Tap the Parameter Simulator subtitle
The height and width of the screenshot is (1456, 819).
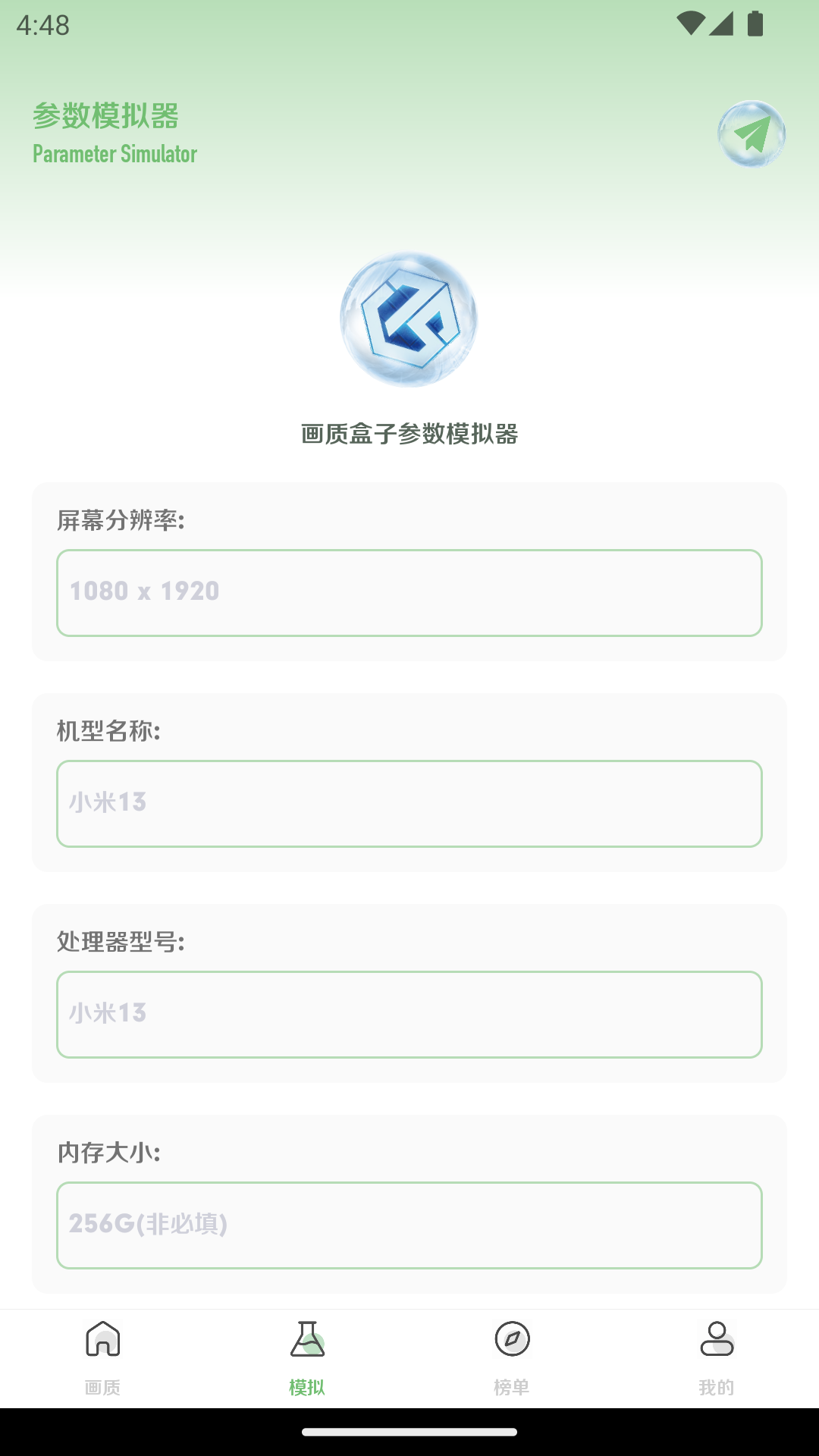pos(115,154)
